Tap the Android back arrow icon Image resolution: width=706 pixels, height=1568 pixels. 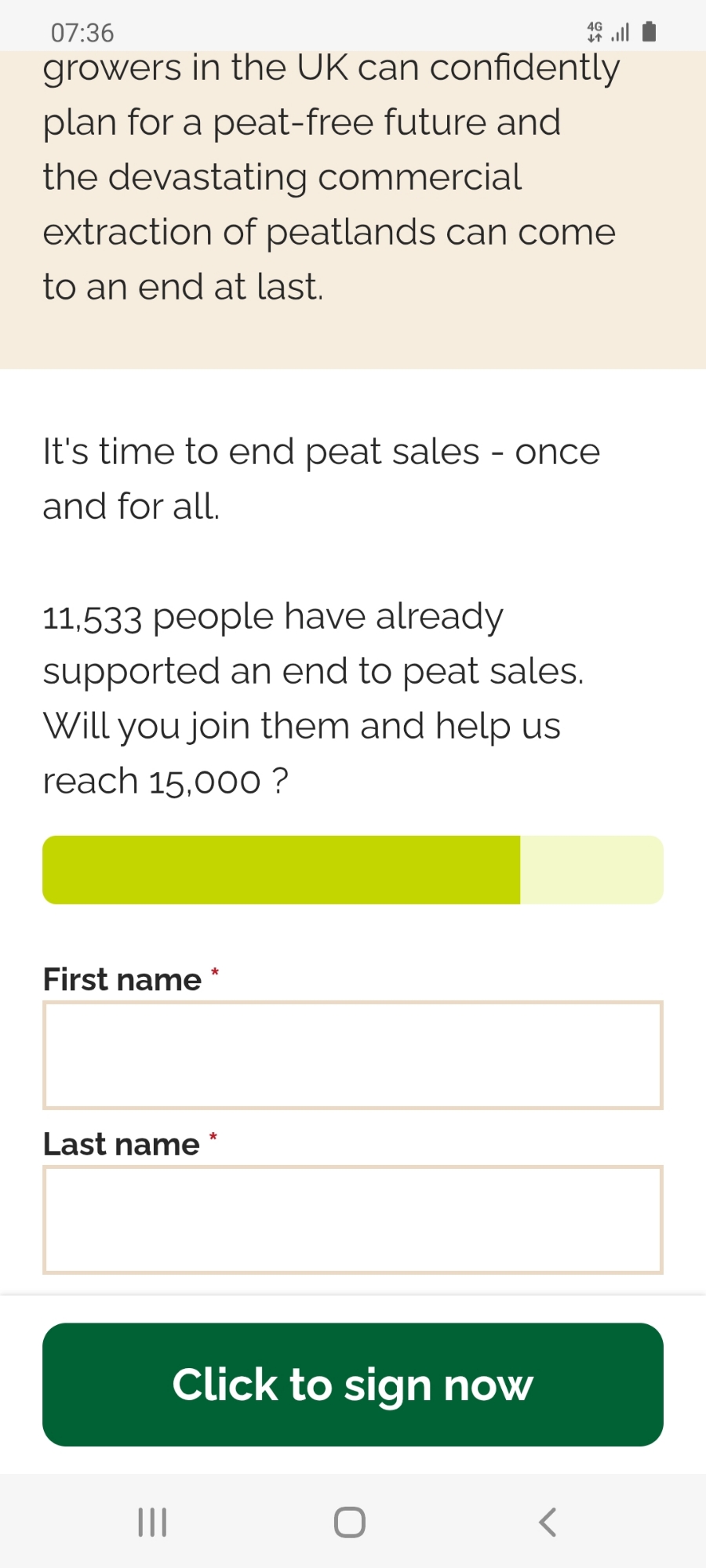[548, 1522]
